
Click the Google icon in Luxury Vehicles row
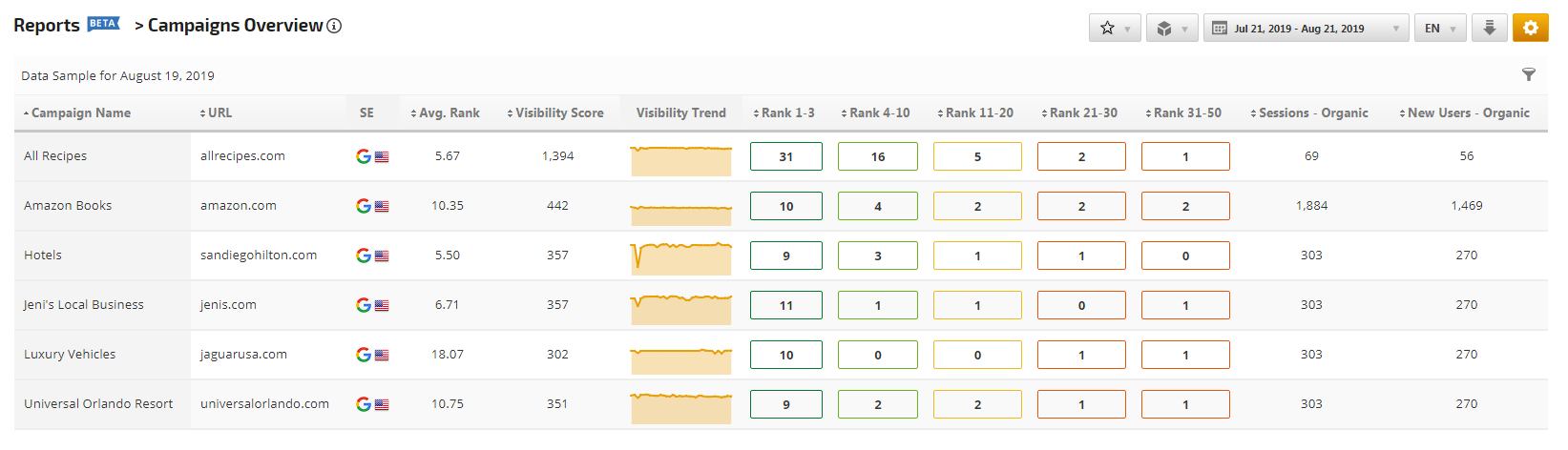coord(364,355)
